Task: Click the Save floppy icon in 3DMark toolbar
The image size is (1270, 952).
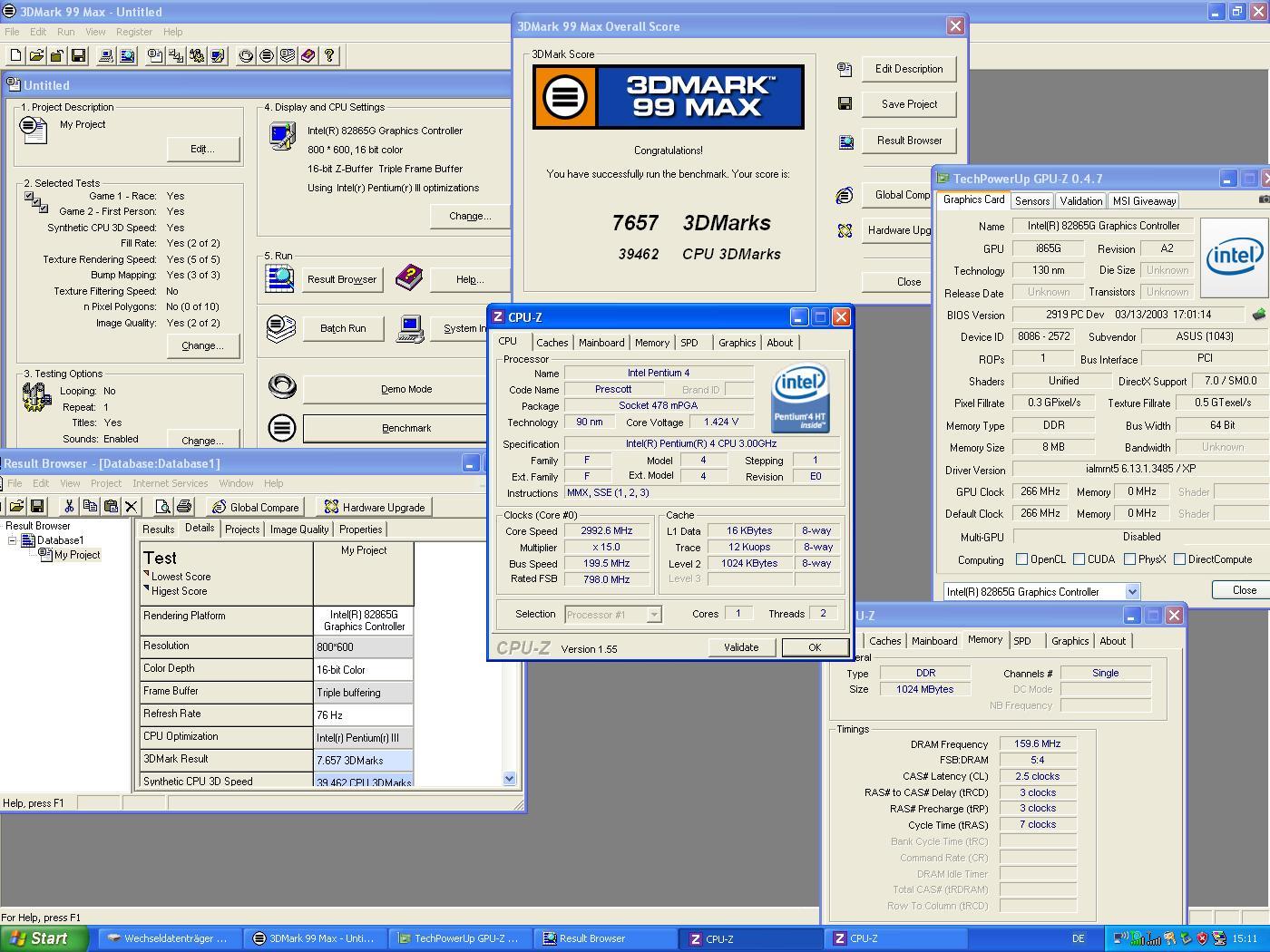Action: 78,56
